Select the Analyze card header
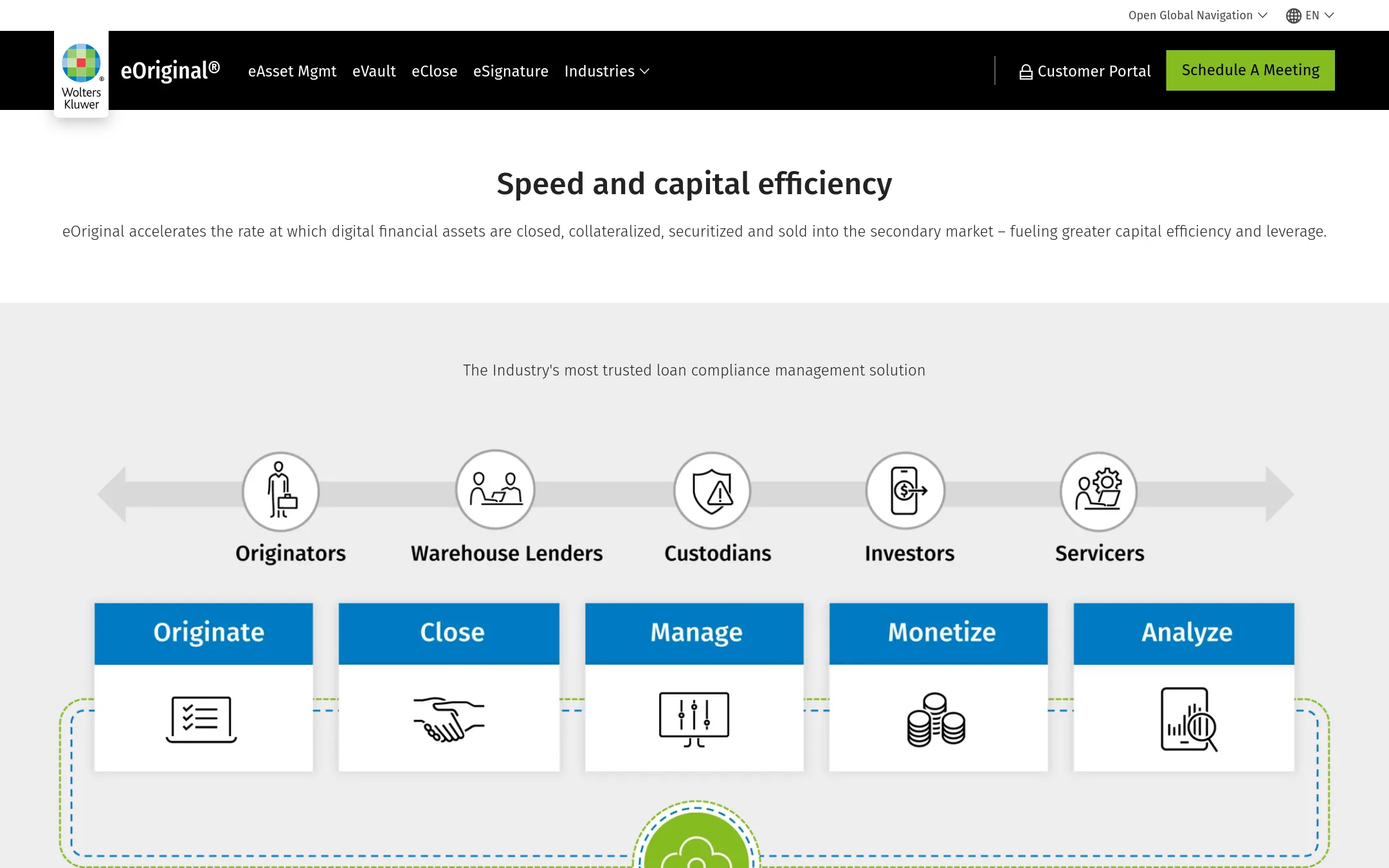Screen dimensions: 1389x868 [1184, 633]
